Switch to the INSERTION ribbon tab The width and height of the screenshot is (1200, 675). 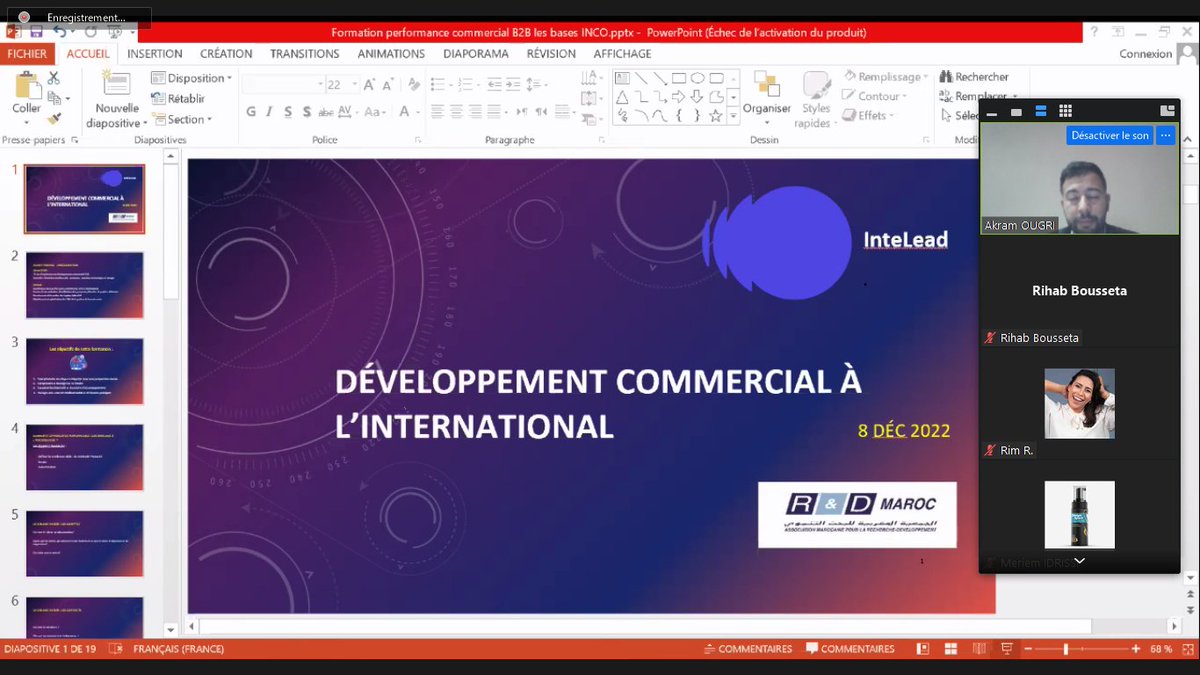[x=155, y=53]
